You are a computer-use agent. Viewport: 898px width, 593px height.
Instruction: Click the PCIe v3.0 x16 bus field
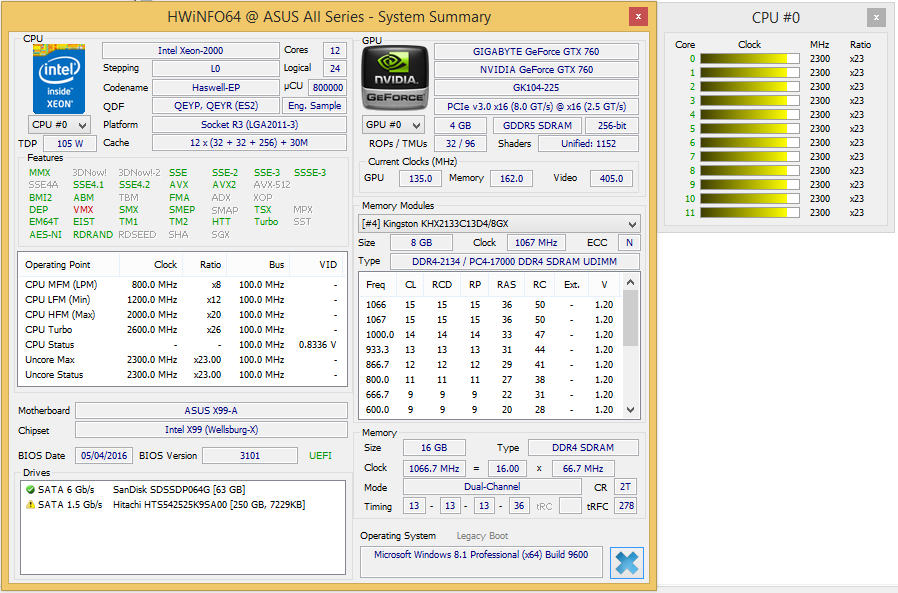[536, 107]
